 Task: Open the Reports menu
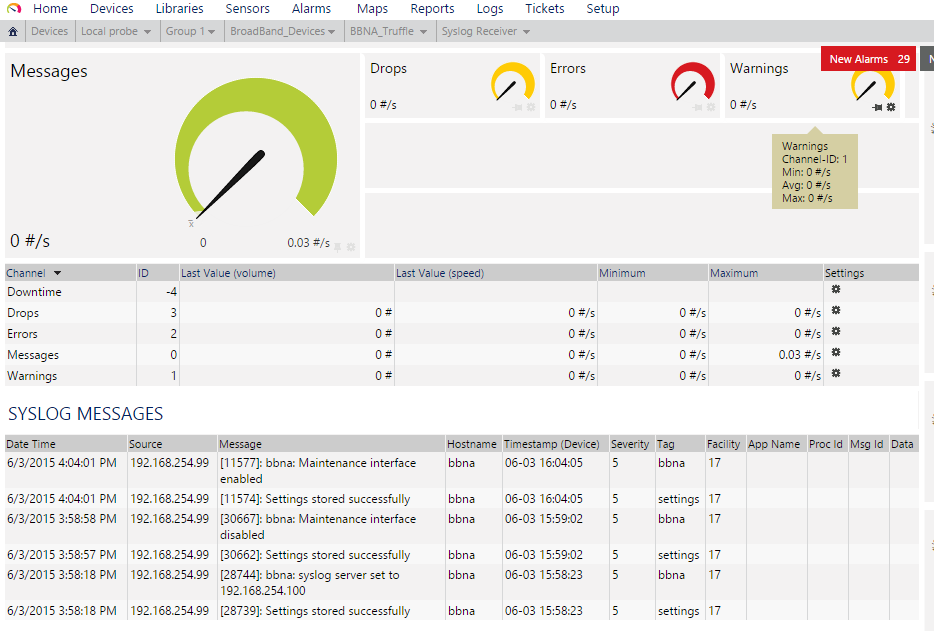click(432, 8)
